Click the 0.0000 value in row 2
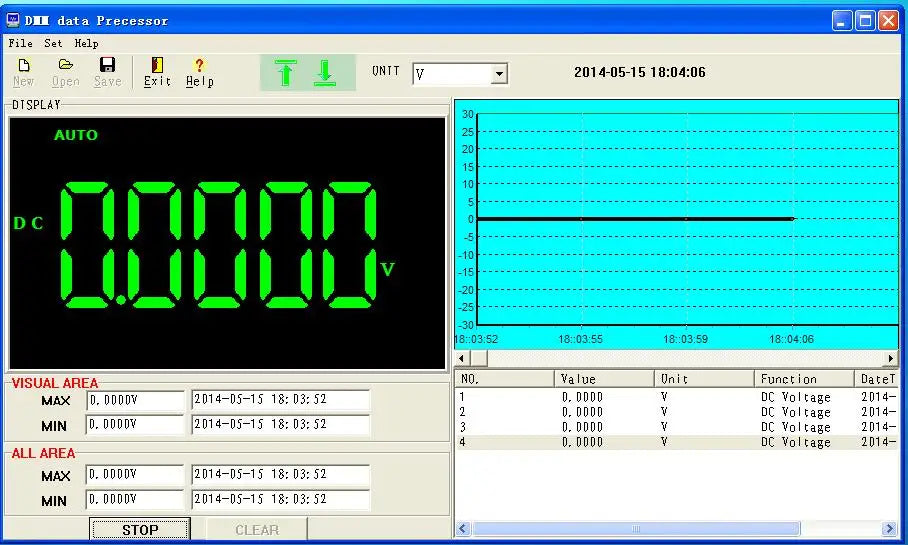 (x=582, y=412)
